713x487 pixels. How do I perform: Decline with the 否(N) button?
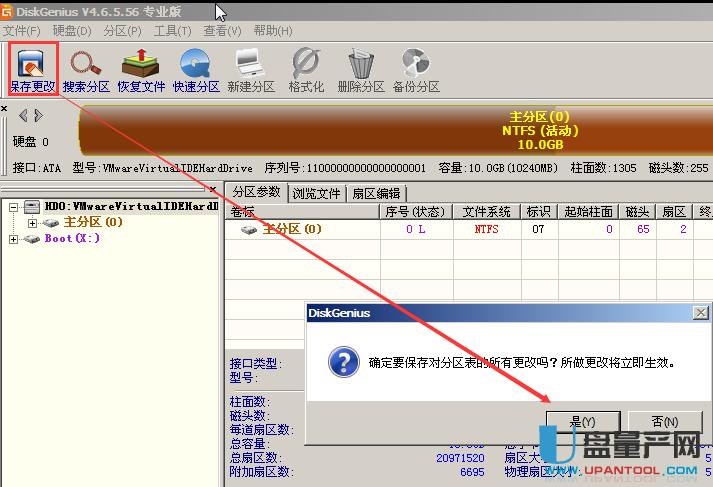(665, 422)
